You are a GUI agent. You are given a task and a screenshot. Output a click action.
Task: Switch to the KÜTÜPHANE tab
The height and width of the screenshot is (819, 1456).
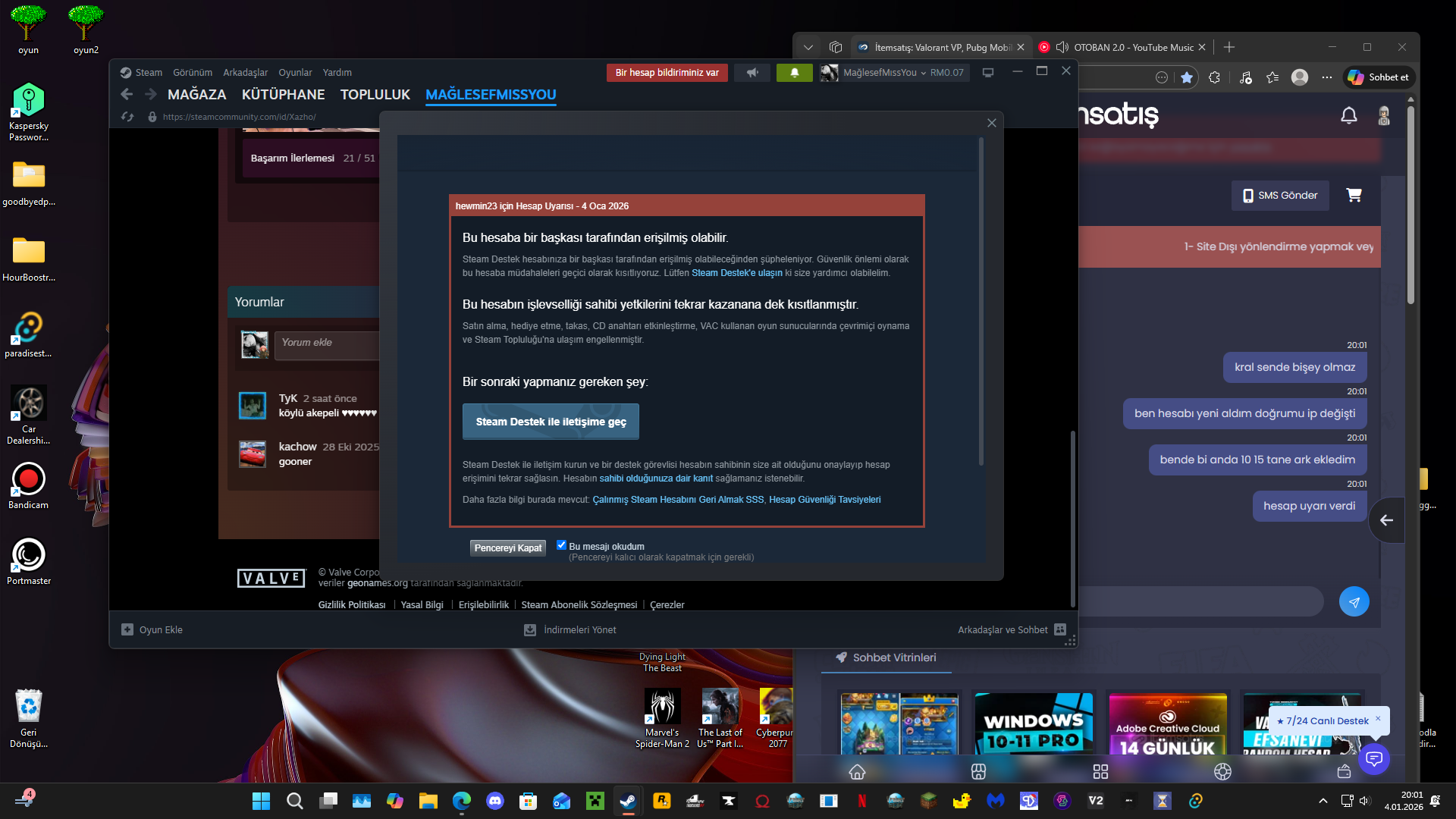pyautogui.click(x=284, y=95)
